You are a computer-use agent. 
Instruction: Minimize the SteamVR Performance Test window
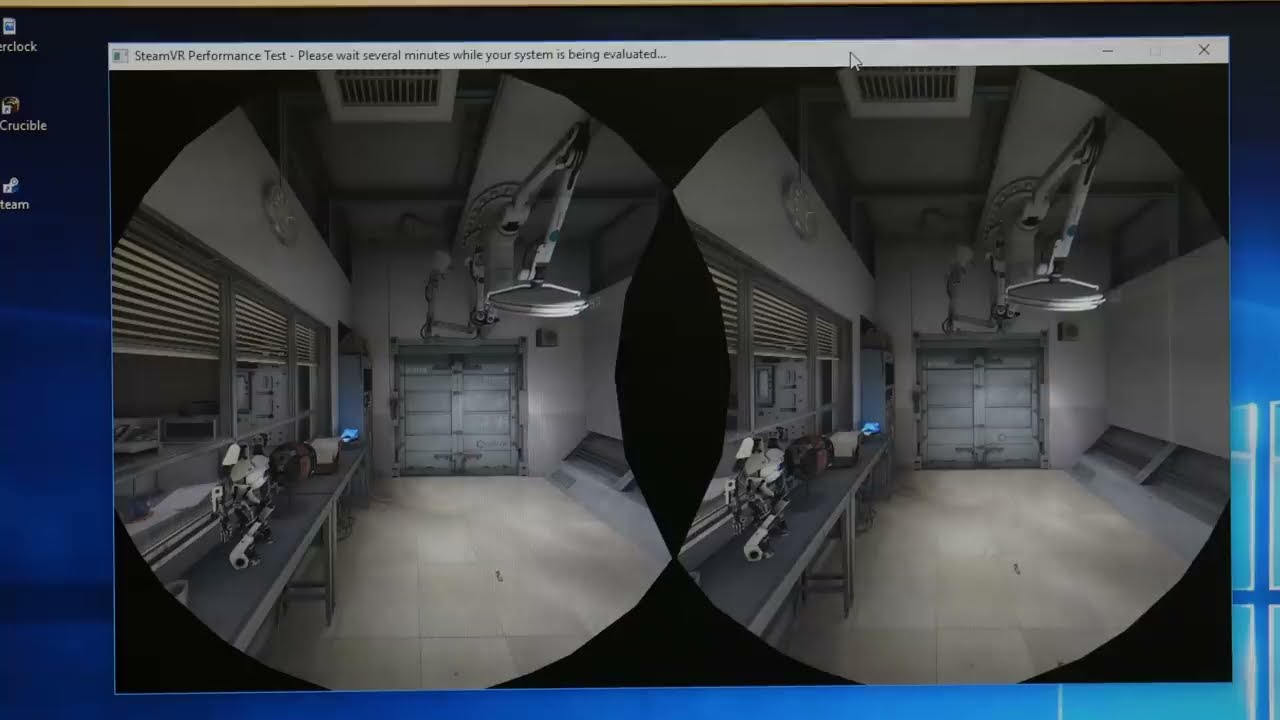point(1107,51)
